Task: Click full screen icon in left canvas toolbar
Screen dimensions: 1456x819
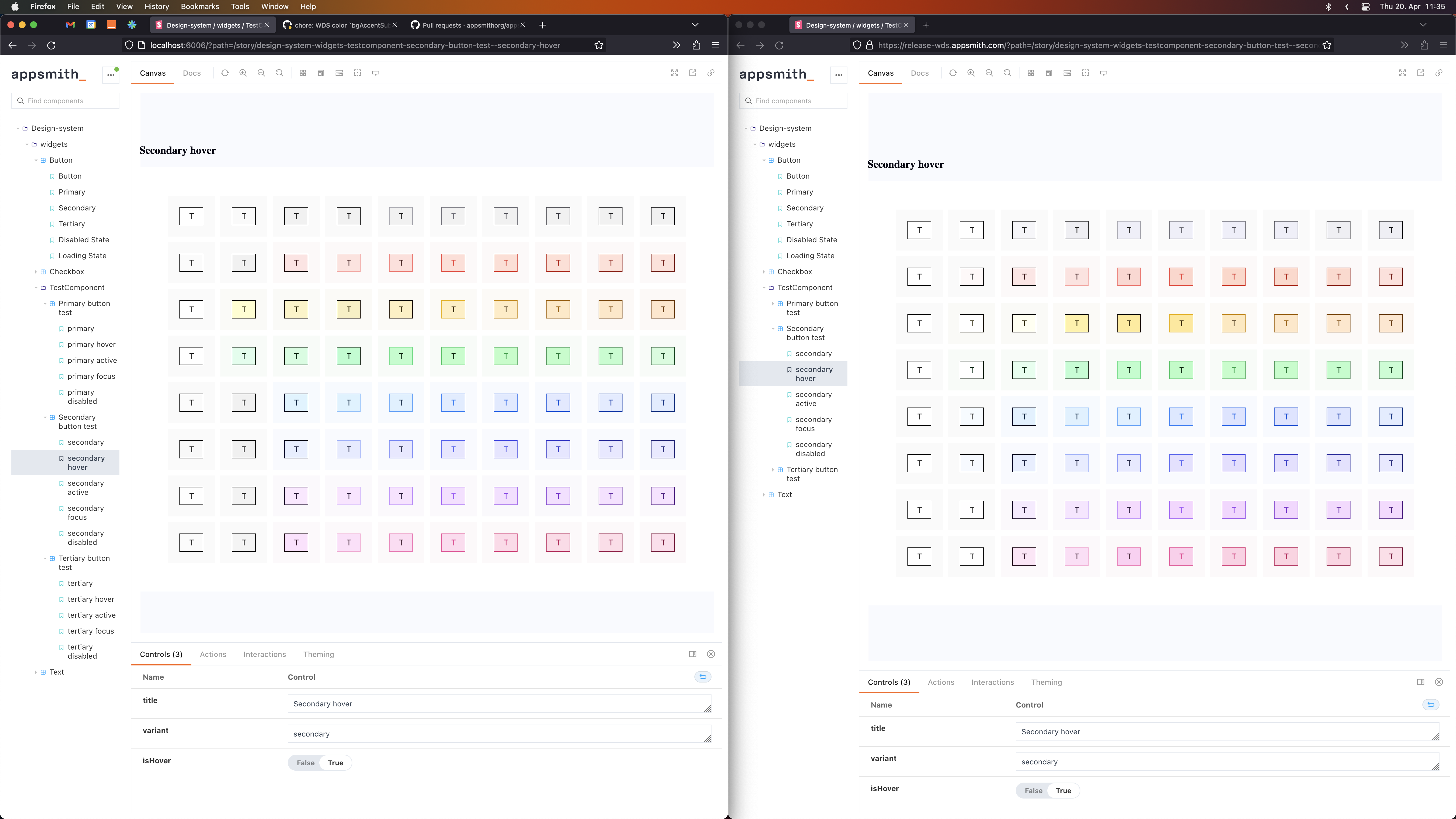Action: tap(674, 73)
